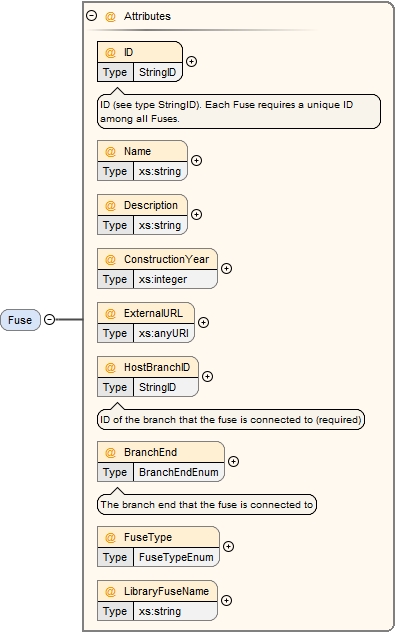Select the LibraryFuseName attribute header
The image size is (412, 633).
point(157,591)
